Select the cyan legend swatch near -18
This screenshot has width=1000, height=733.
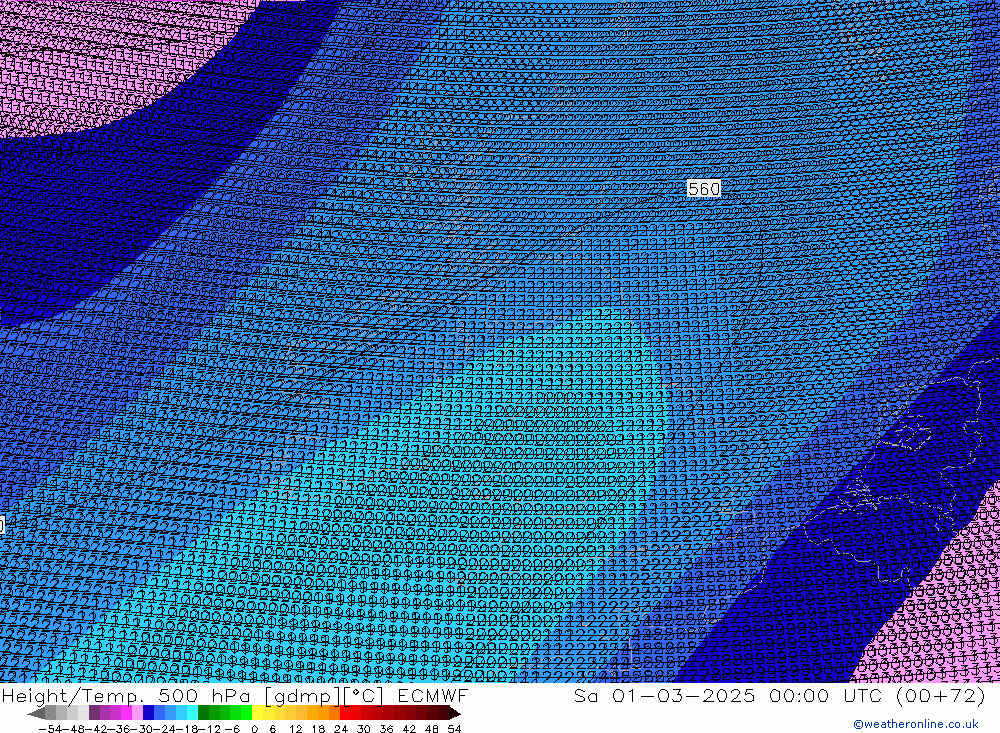tap(192, 713)
